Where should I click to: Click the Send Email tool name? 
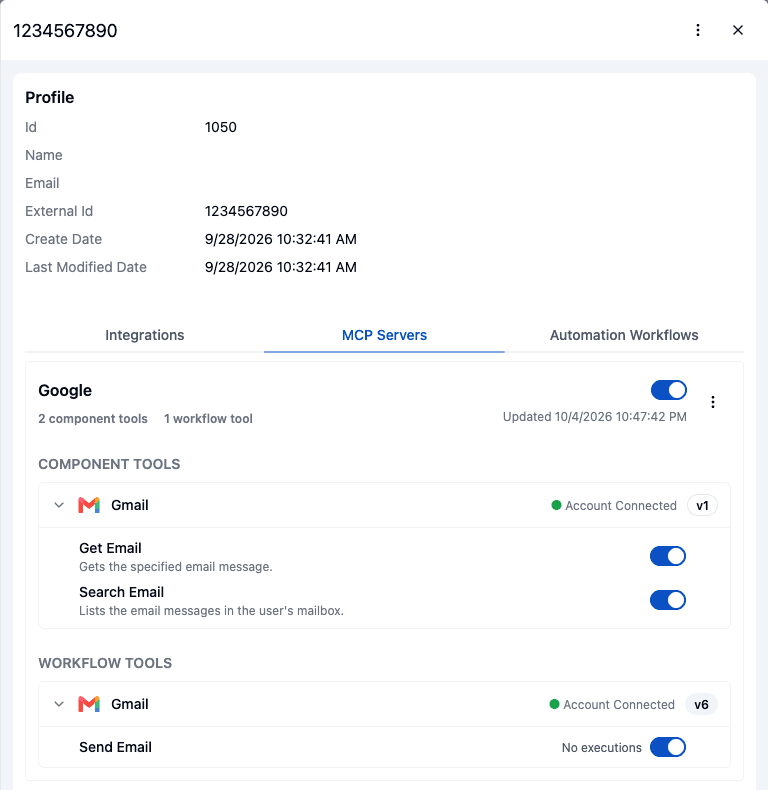tap(115, 747)
